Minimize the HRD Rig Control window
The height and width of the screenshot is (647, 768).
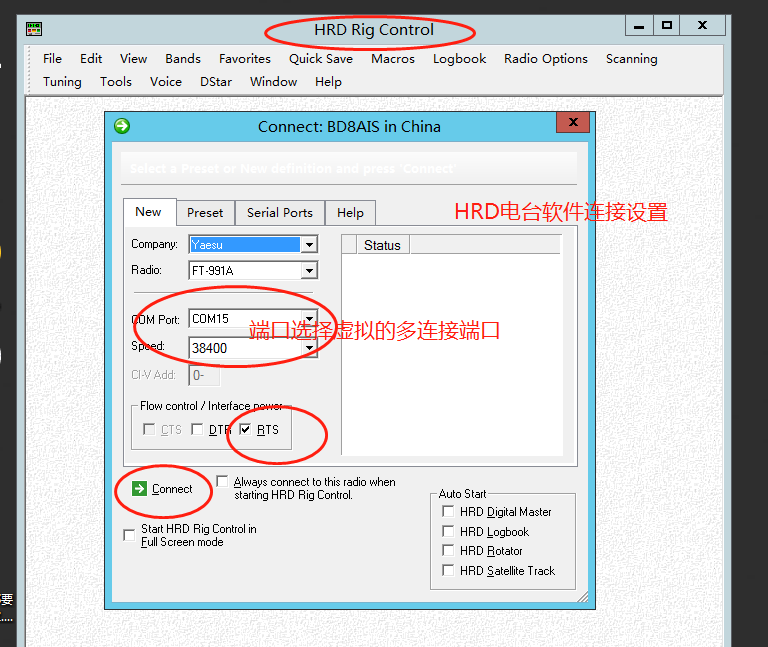tap(639, 26)
